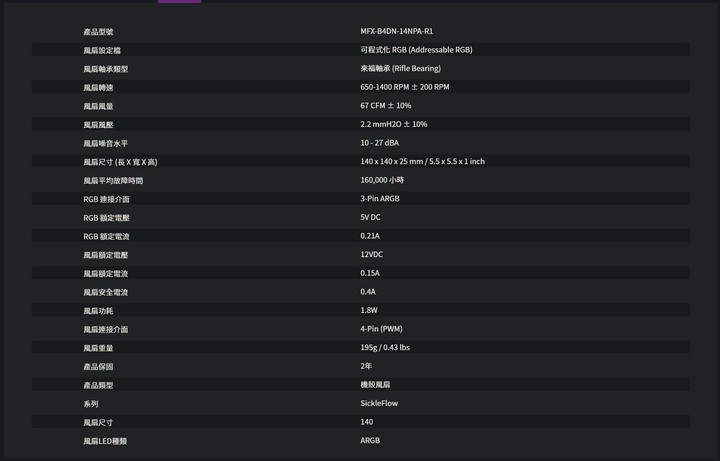The image size is (720, 461).
Task: Select the SickleFlow series value
Action: [379, 403]
